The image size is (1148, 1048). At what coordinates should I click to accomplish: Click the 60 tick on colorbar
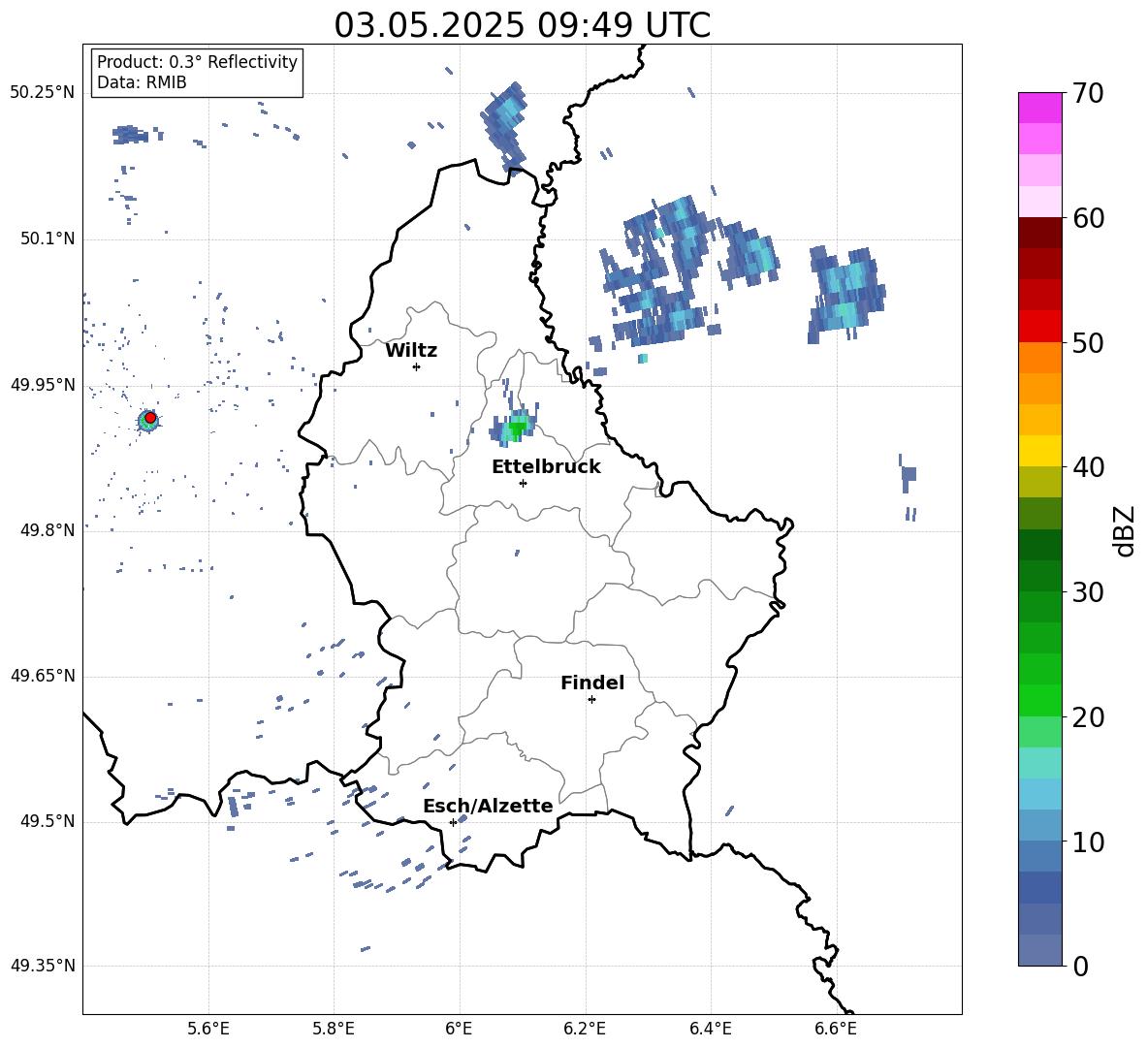click(1087, 218)
